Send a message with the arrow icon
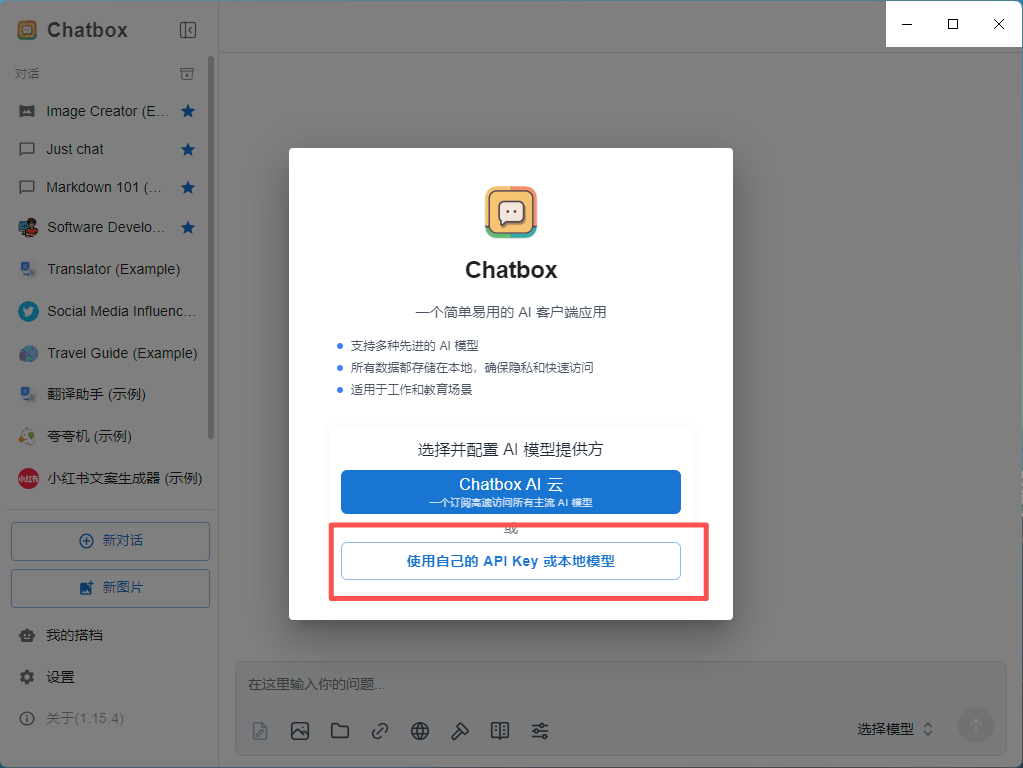The width and height of the screenshot is (1023, 768). (x=975, y=725)
